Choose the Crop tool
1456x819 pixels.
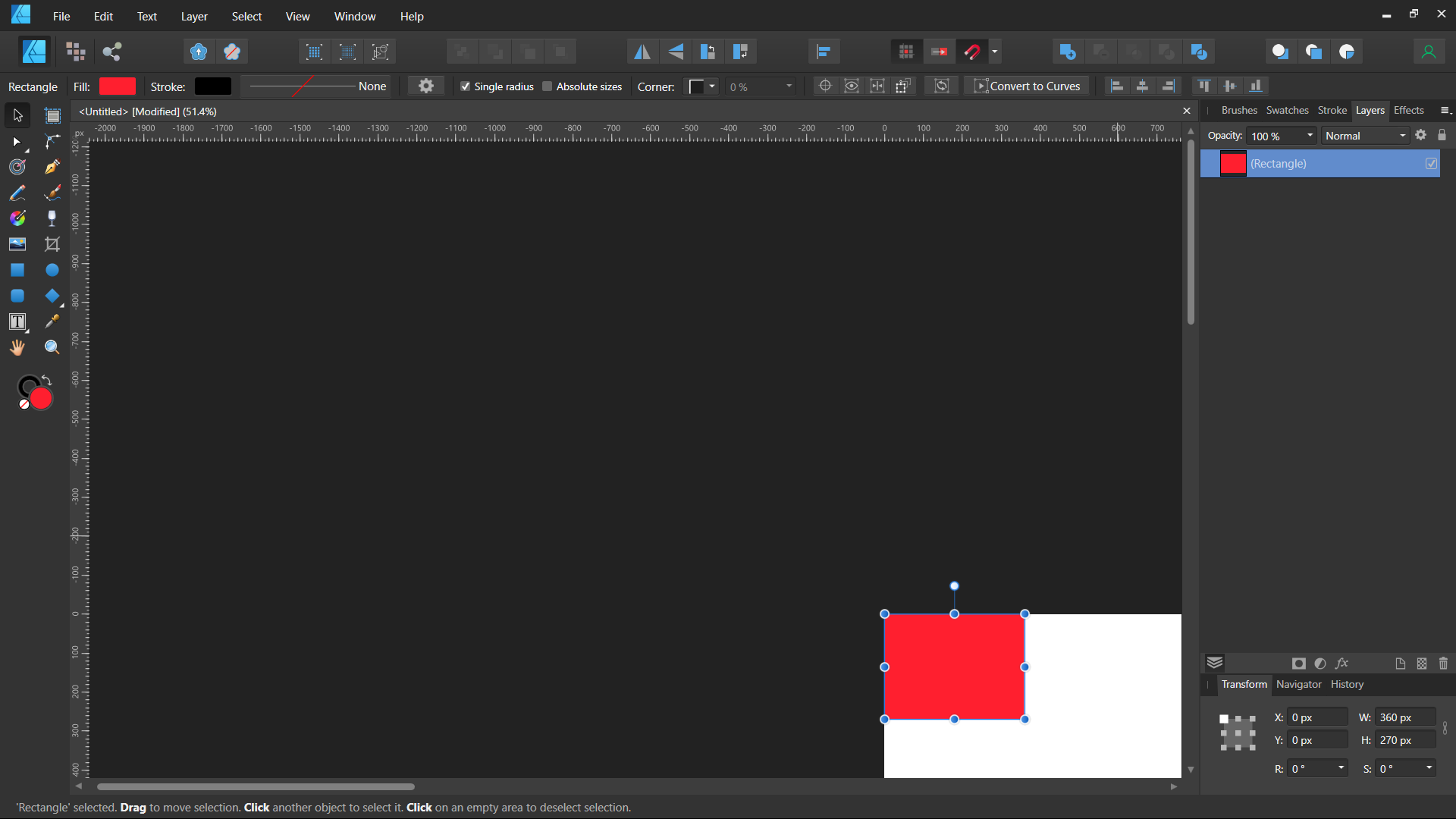coord(52,244)
